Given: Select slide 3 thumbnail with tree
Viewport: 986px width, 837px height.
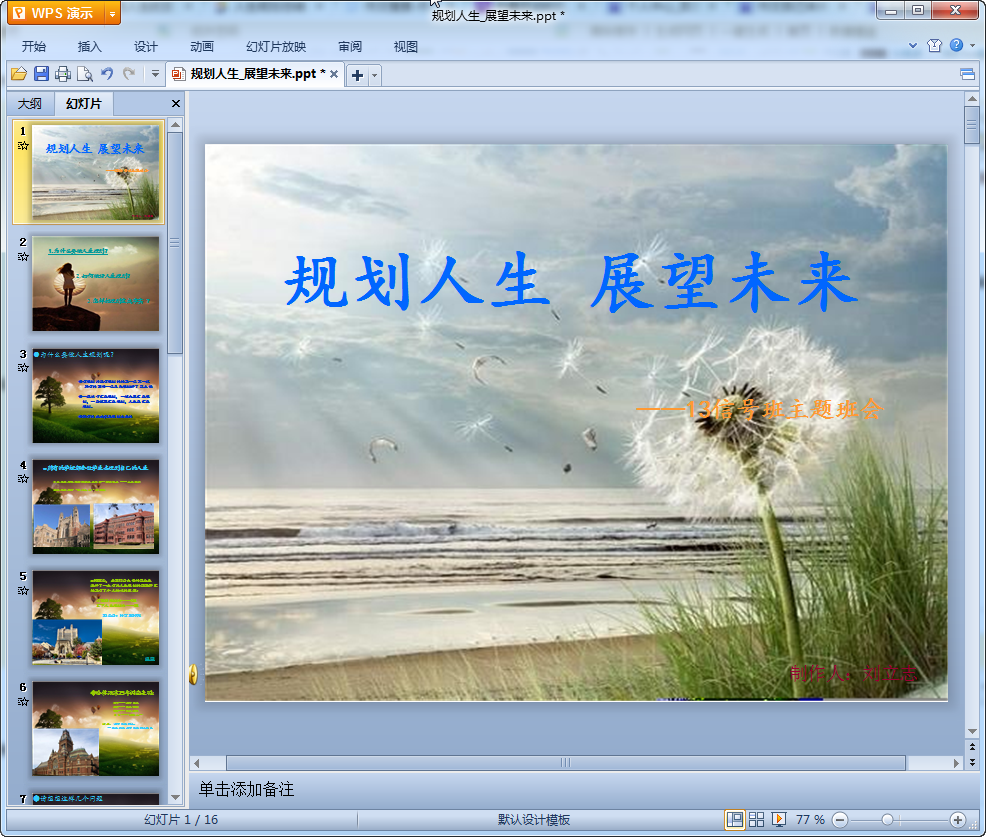Looking at the screenshot, I should 96,396.
